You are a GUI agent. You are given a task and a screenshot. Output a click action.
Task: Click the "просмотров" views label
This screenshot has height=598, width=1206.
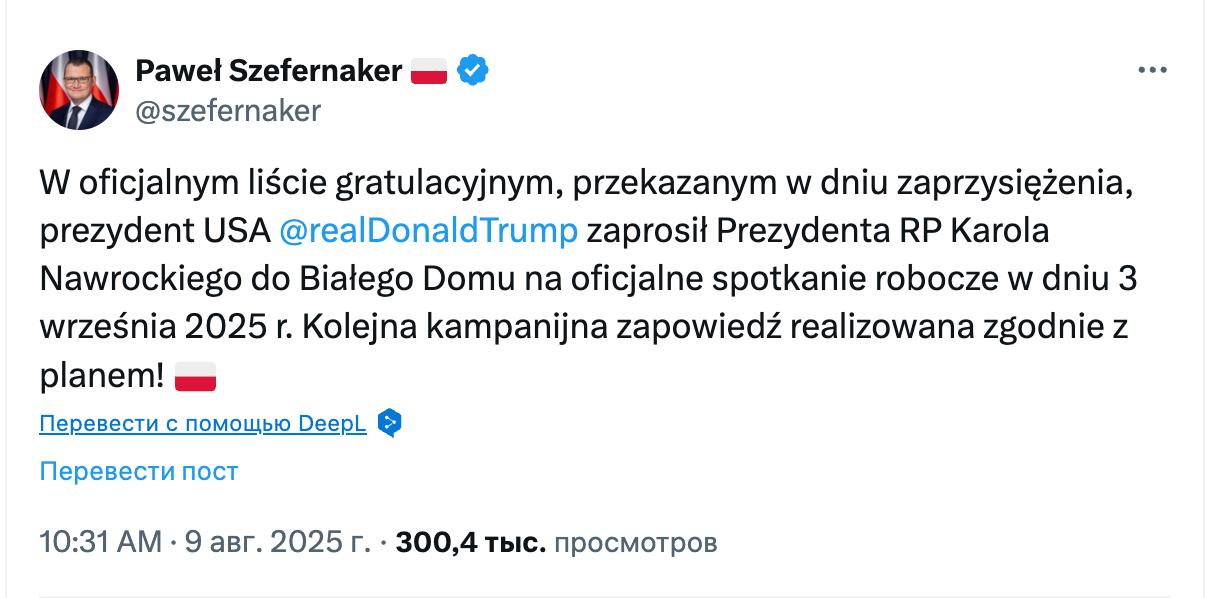[635, 542]
